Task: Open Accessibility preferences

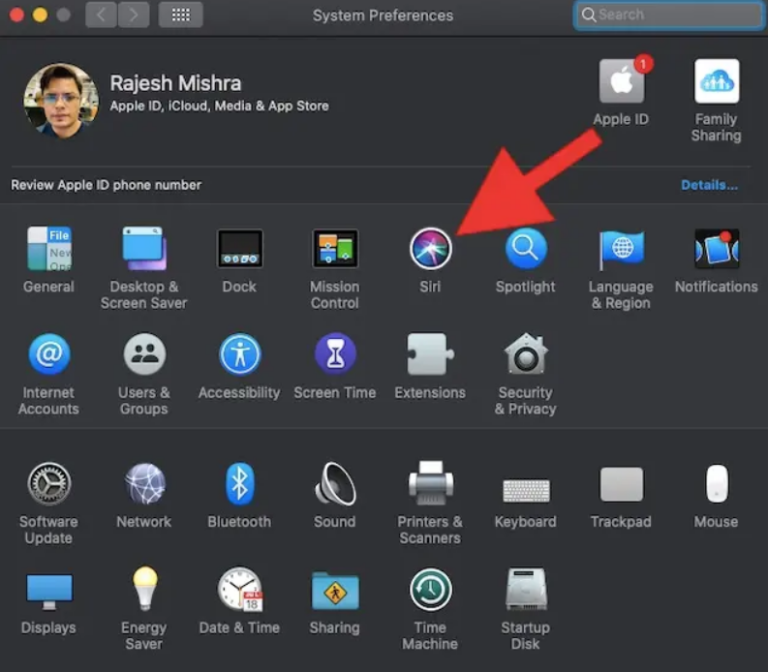Action: coord(239,355)
